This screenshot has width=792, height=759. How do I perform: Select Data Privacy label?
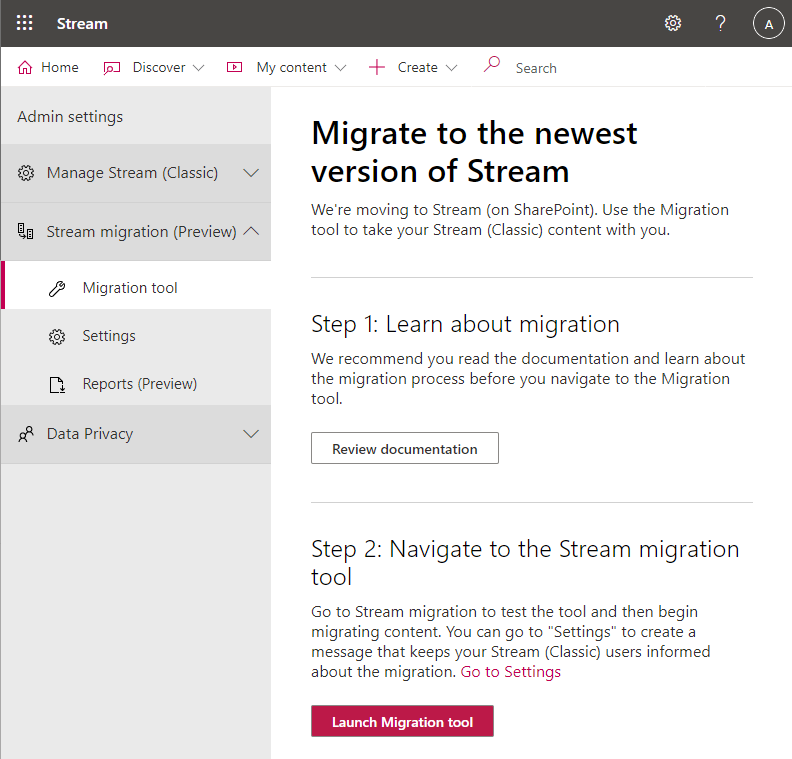[90, 434]
